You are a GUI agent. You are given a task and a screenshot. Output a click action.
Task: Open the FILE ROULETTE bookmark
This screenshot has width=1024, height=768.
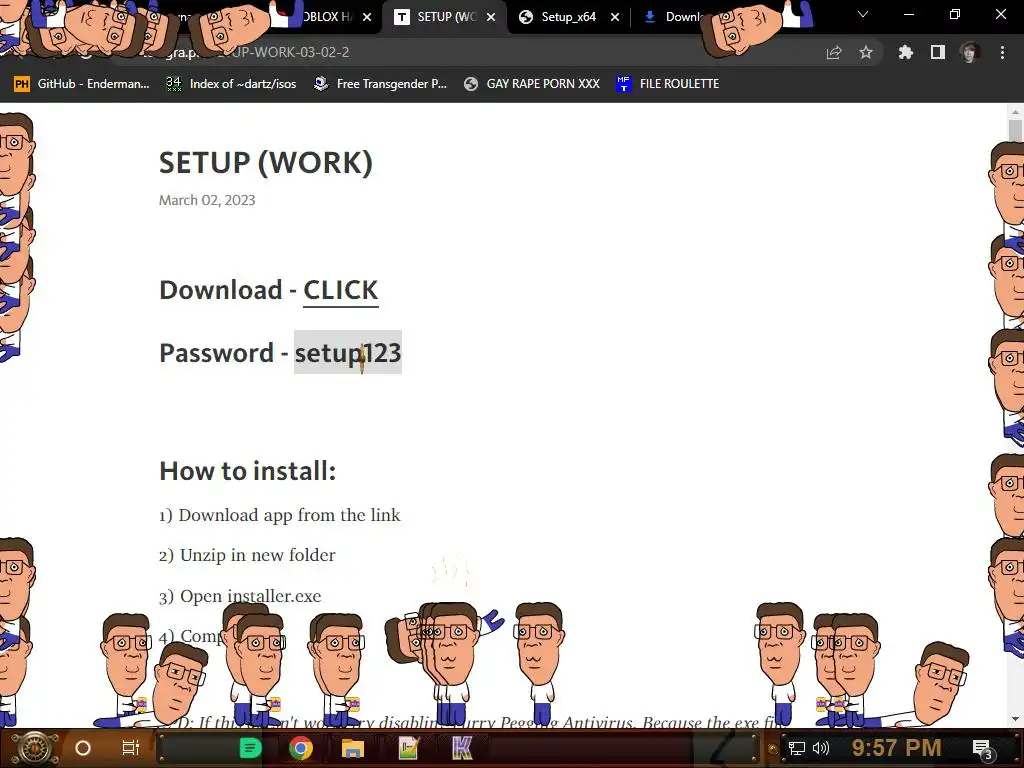click(x=667, y=84)
